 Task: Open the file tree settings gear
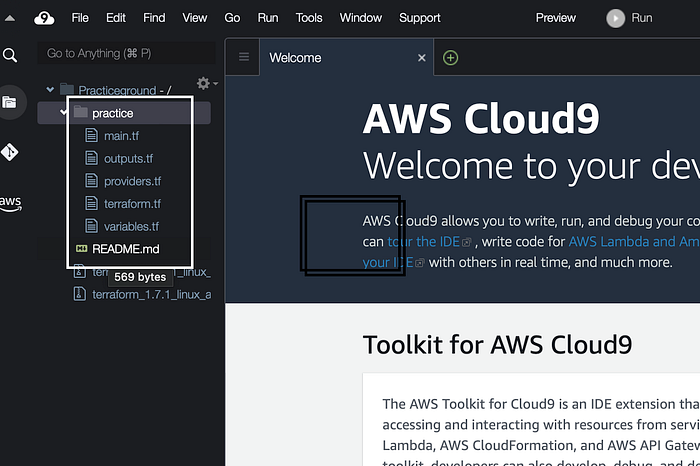pos(204,83)
